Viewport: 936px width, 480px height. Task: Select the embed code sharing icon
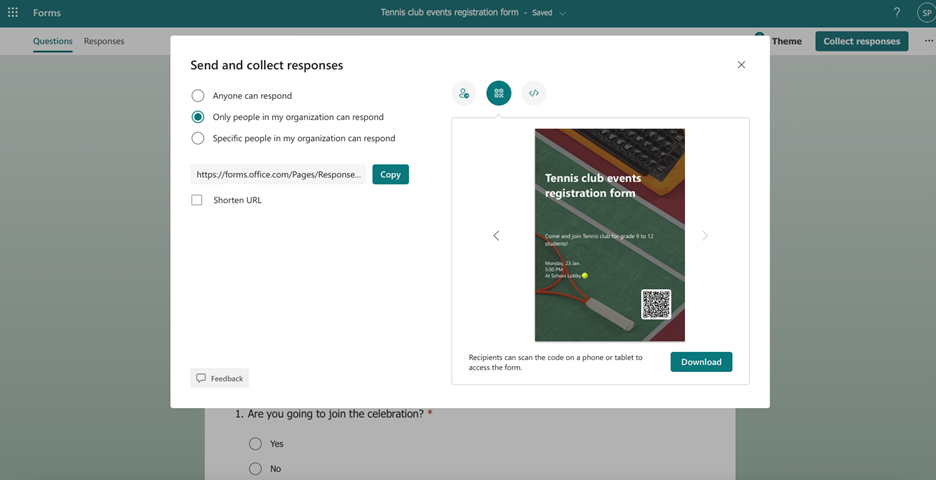click(x=534, y=93)
